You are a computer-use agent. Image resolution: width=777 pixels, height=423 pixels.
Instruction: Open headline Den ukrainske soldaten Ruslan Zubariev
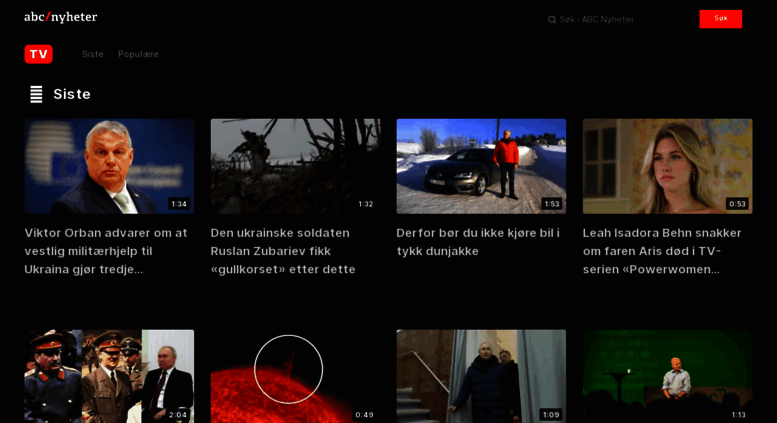tap(283, 251)
